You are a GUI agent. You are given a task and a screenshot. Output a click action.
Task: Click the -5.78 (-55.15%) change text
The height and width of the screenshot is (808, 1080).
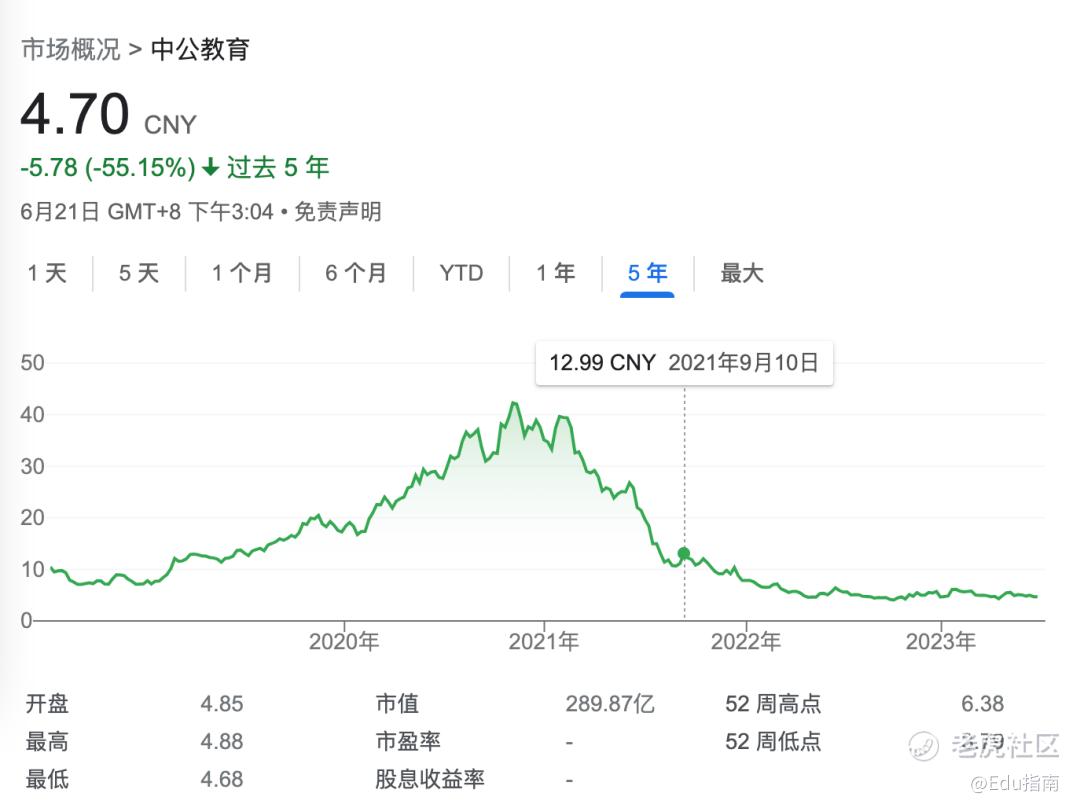[x=108, y=167]
